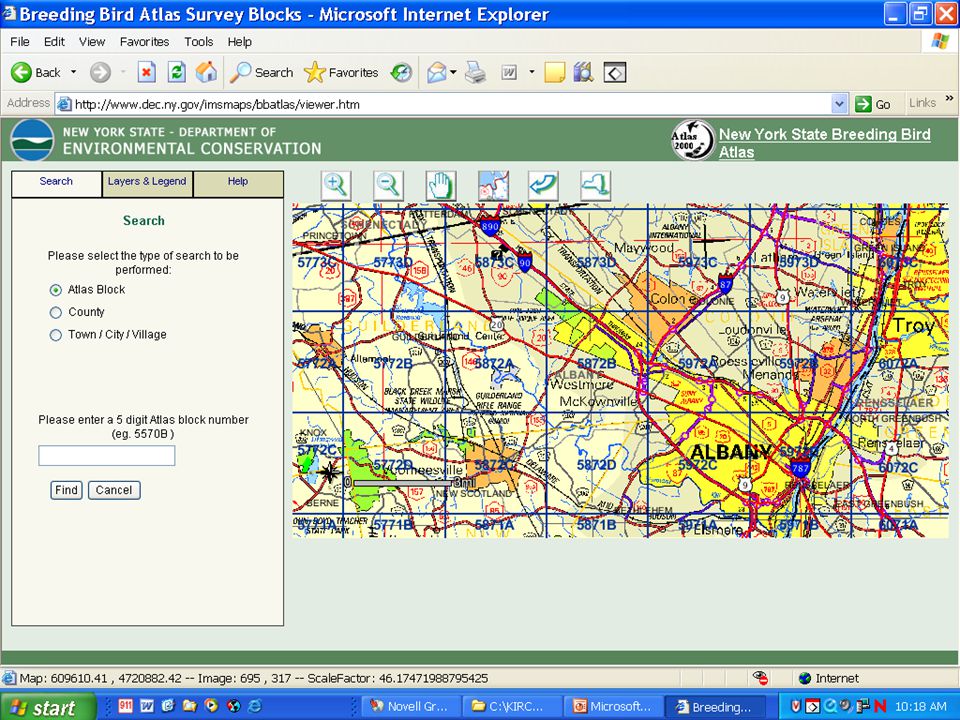The width and height of the screenshot is (960, 720).
Task: Select the map Zoom Out tool
Action: pos(388,186)
